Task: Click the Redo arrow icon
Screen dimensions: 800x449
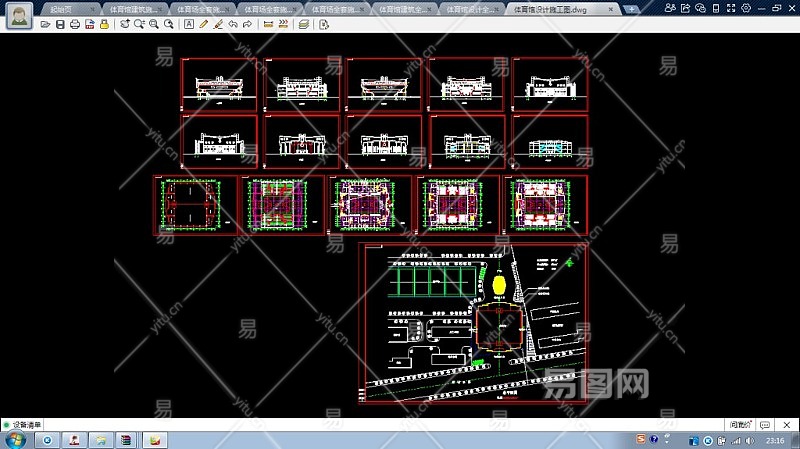Action: pos(247,24)
